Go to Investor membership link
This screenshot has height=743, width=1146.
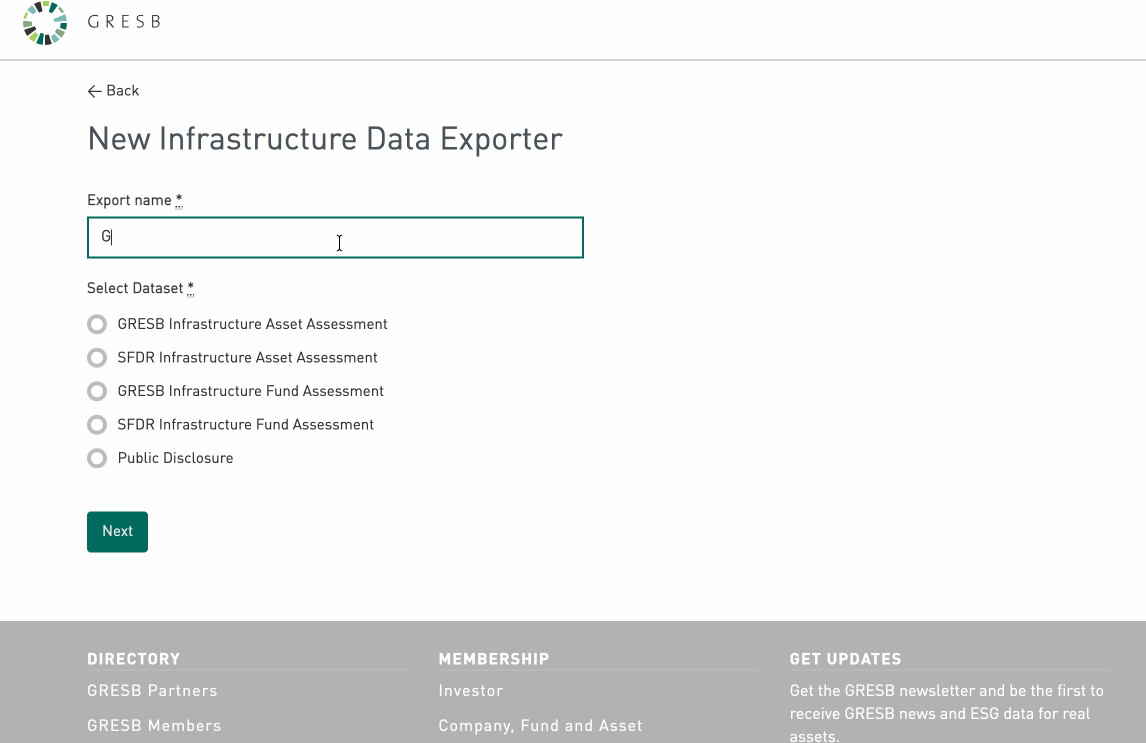click(470, 690)
